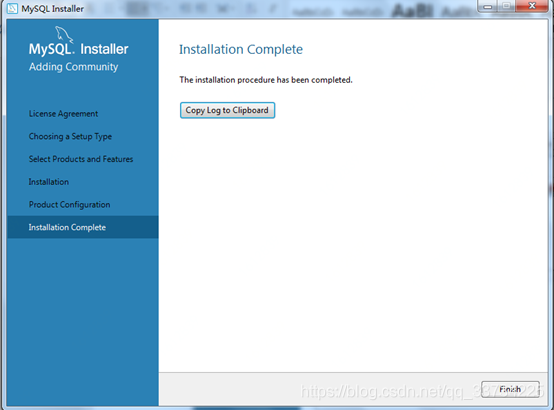Image resolution: width=554 pixels, height=410 pixels.
Task: Click the 'MySQL. Installer' sidebar title
Action: [x=78, y=49]
